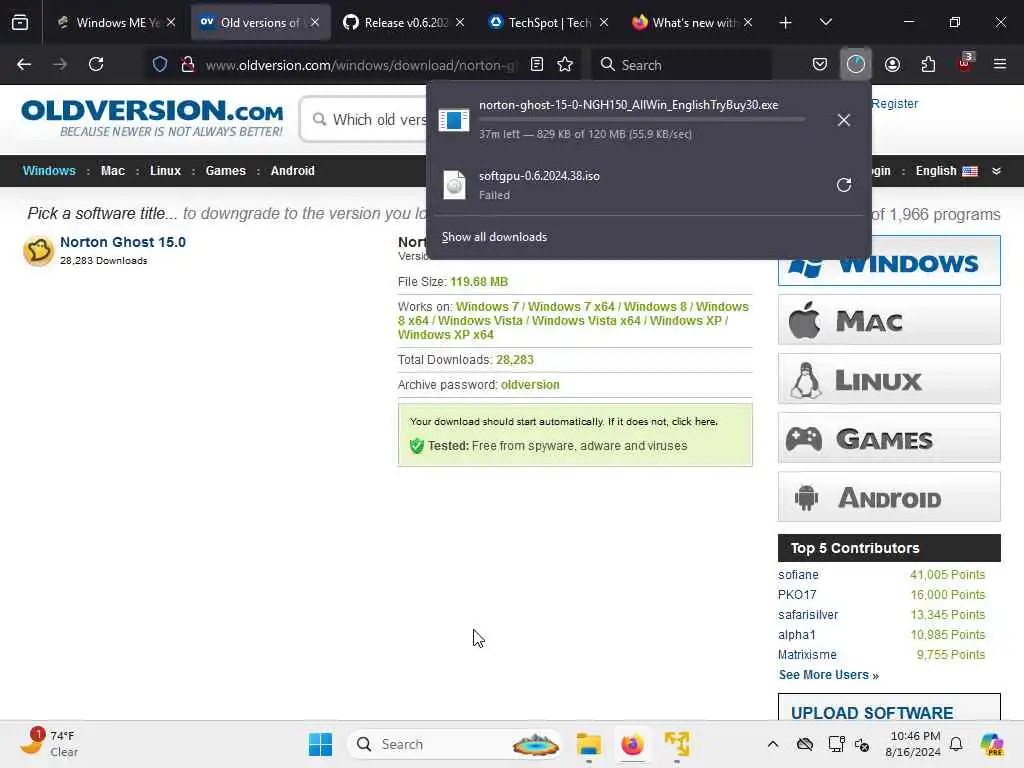Select Games in site navigation

(225, 171)
